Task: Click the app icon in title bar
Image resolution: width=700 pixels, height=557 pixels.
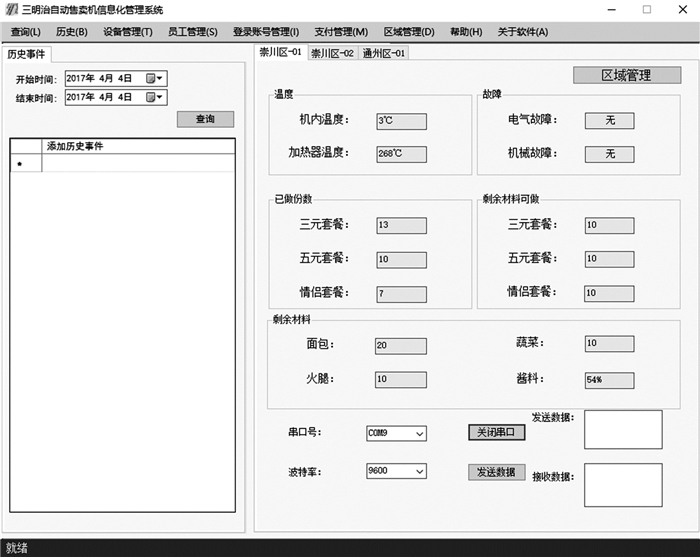Action: pos(11,9)
